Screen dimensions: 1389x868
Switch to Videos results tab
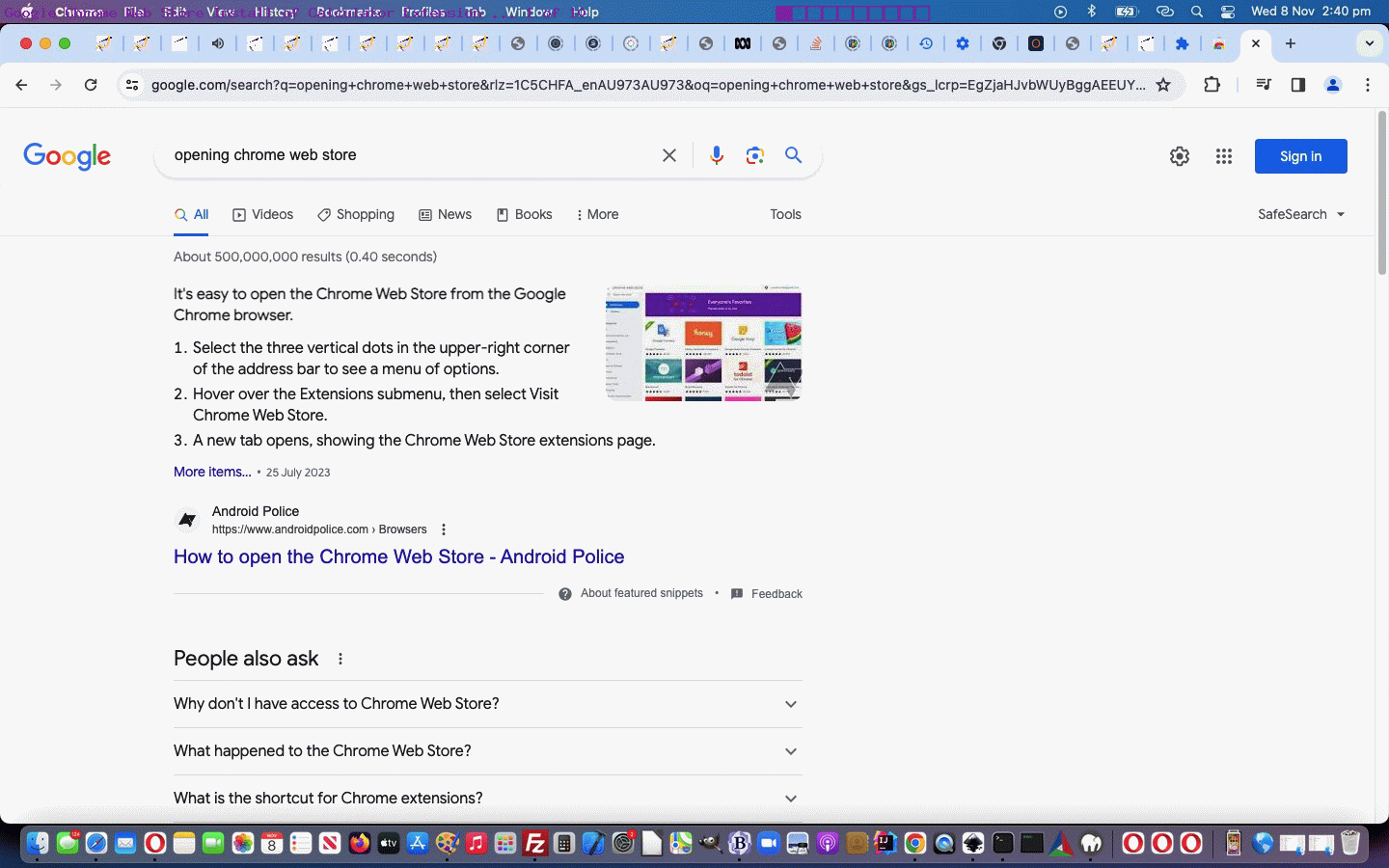[263, 214]
